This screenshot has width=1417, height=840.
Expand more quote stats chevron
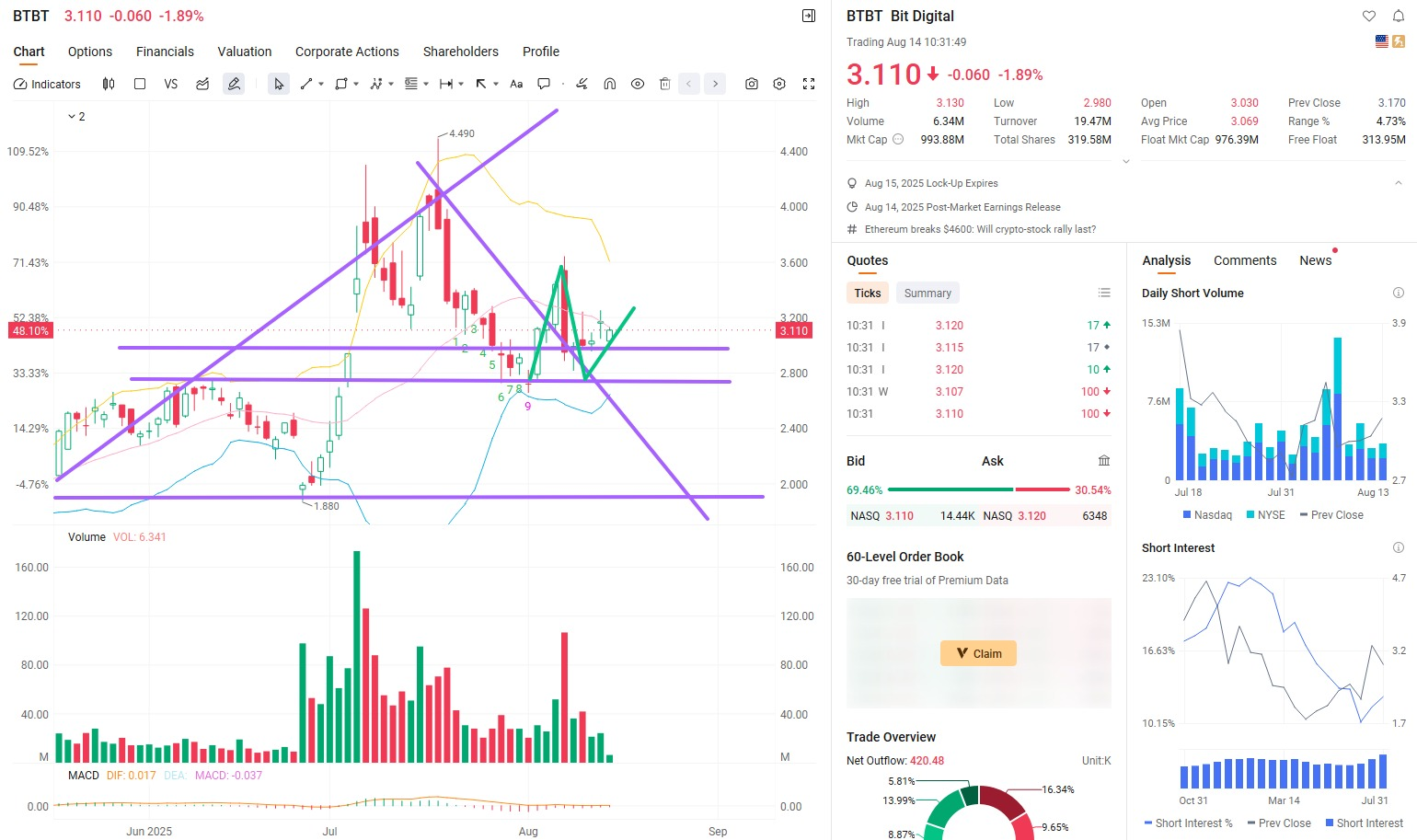[x=1125, y=161]
